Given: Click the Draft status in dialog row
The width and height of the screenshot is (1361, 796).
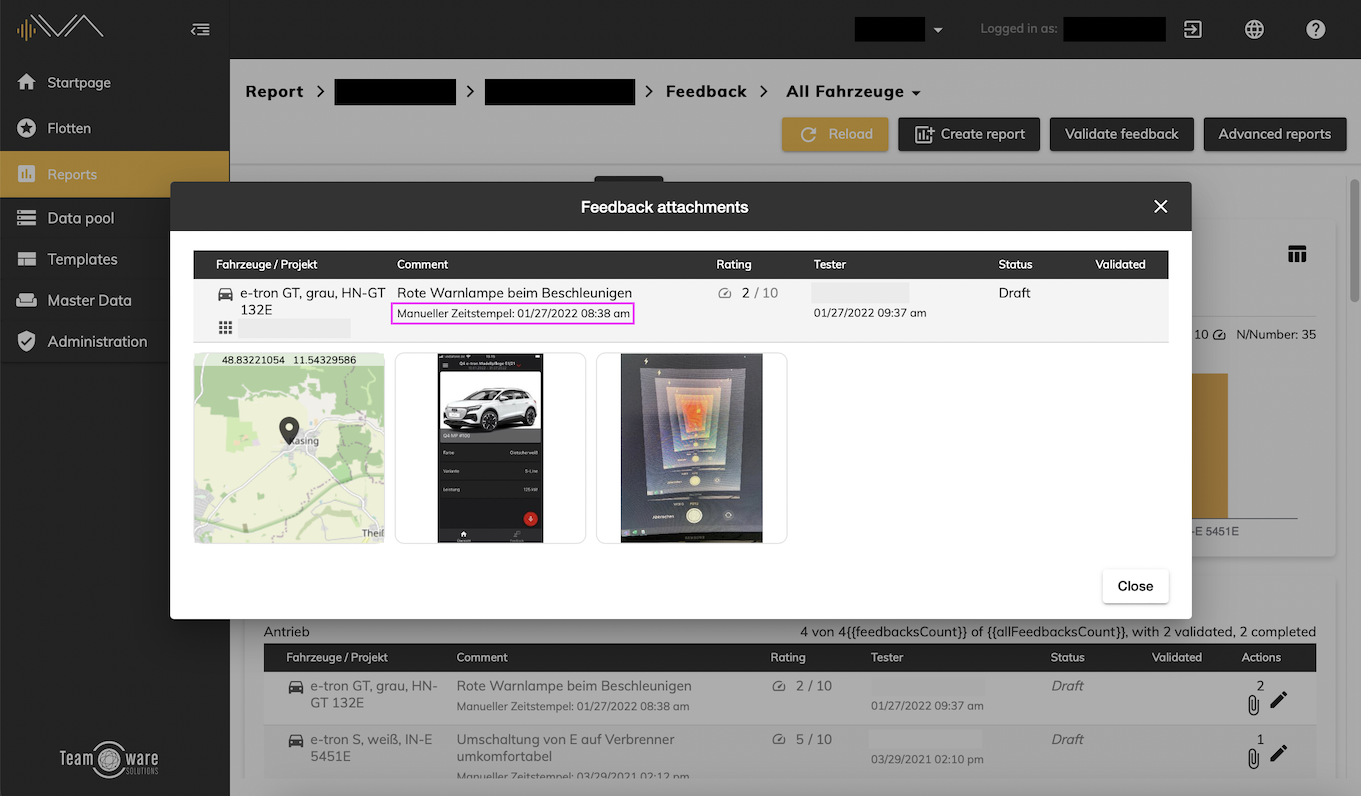Looking at the screenshot, I should click(x=1014, y=293).
